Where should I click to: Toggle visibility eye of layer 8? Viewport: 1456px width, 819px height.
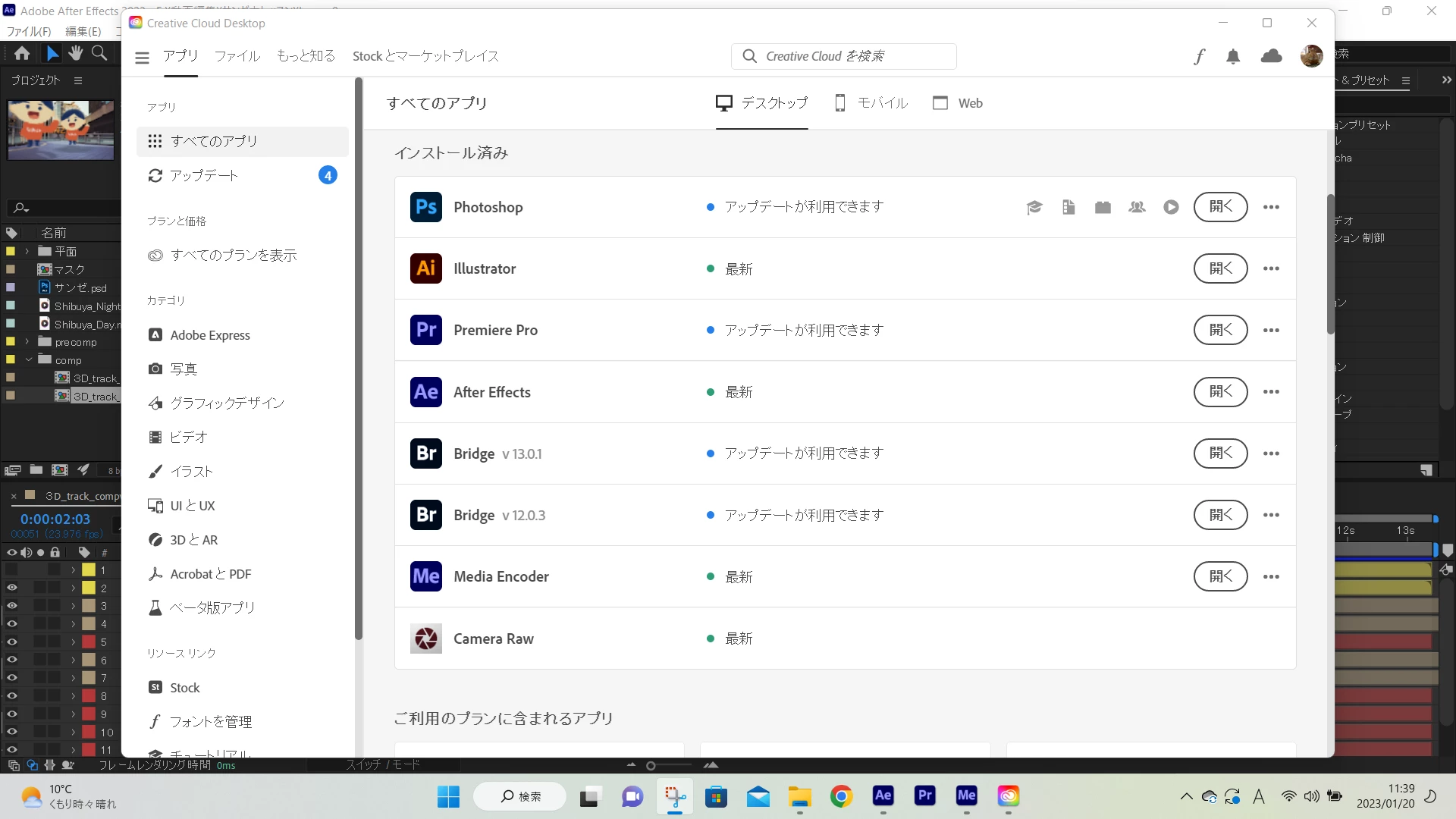[x=12, y=695]
